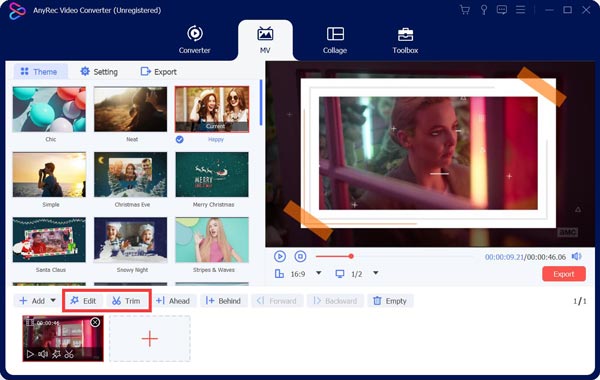
Task: Click the Ahead button
Action: point(173,301)
